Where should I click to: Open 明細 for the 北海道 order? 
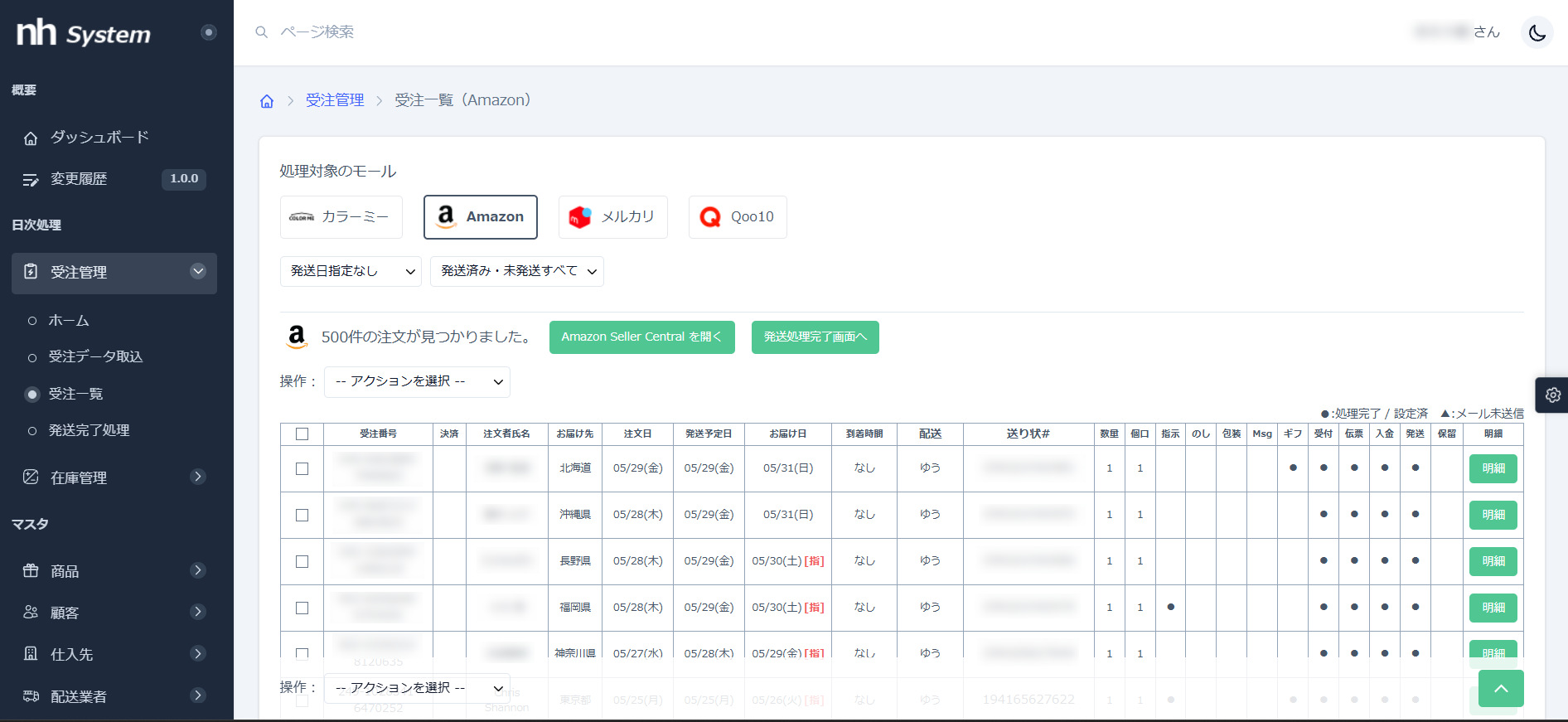pos(1493,469)
